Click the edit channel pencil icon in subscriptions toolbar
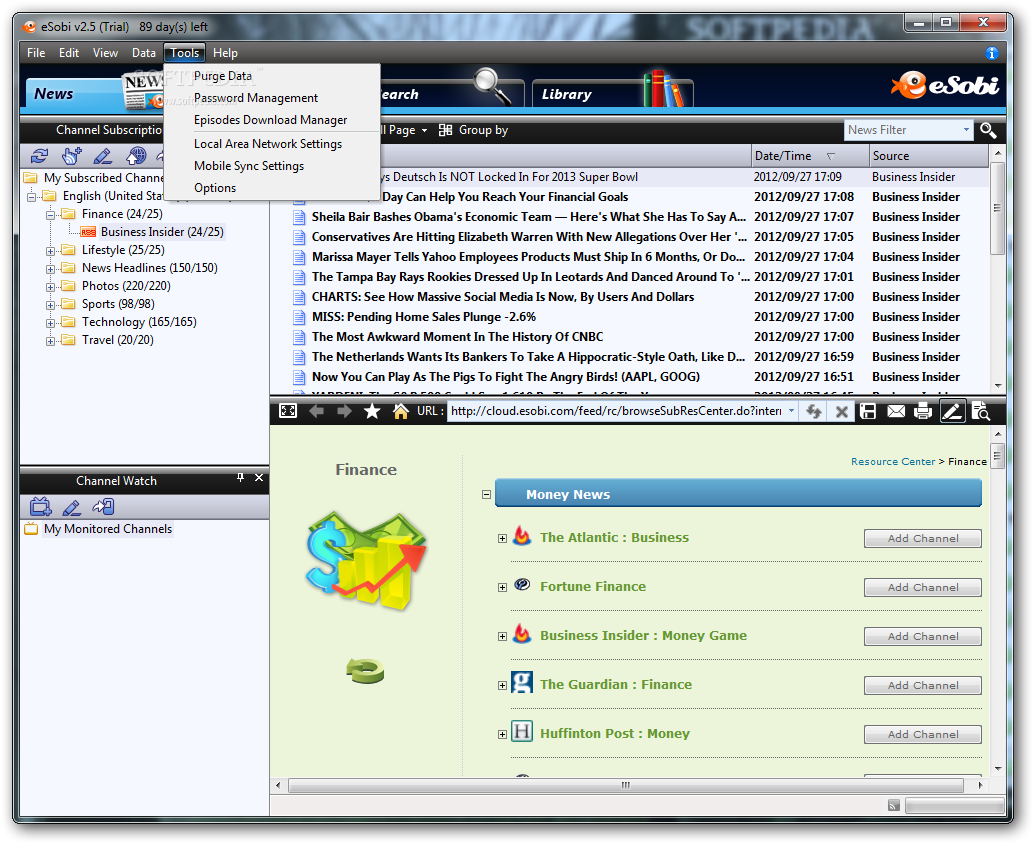 (x=103, y=156)
